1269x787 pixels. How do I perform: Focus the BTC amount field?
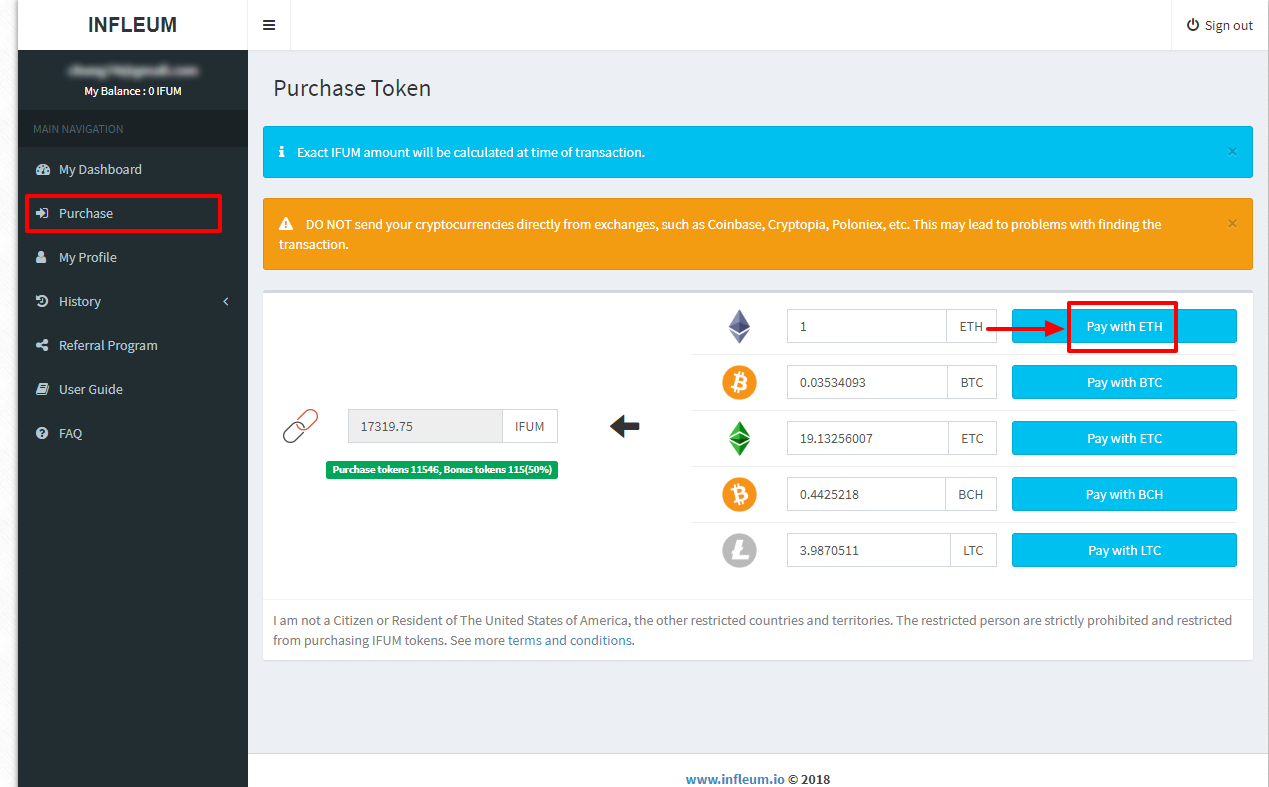point(867,382)
